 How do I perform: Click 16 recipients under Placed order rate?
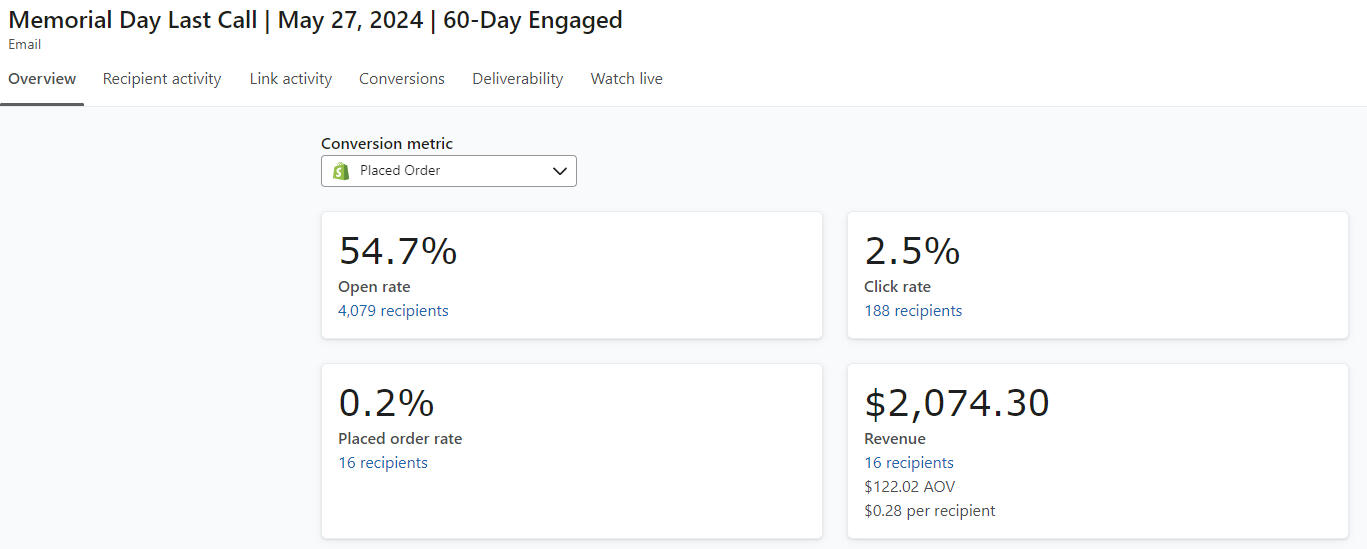[x=383, y=463]
